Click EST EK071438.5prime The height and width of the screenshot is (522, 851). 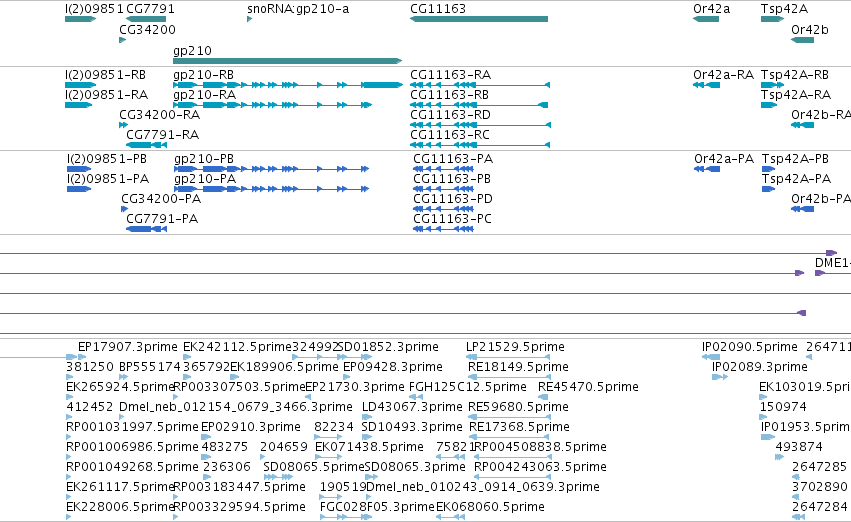(x=369, y=447)
